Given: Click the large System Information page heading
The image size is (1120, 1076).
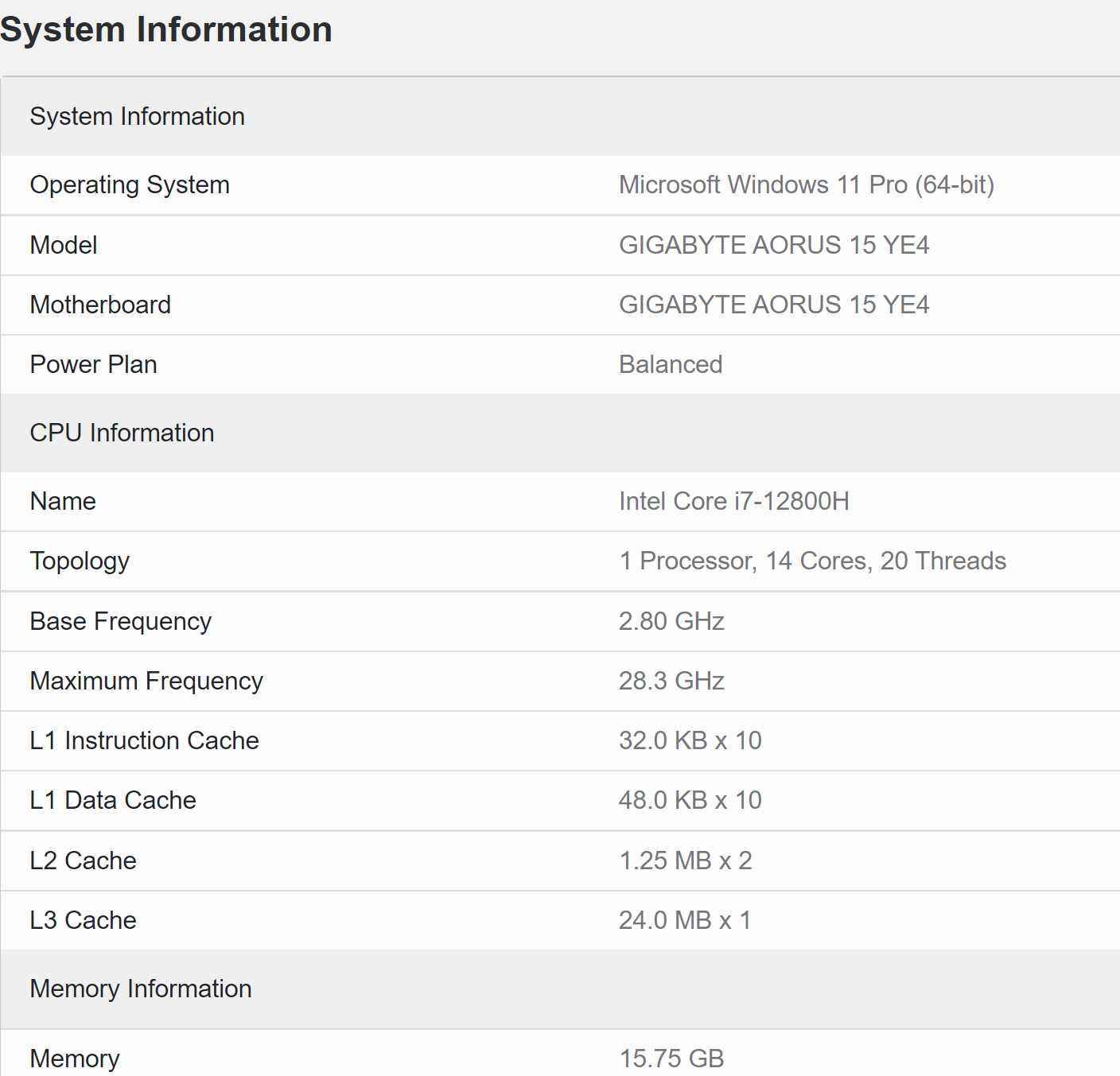Looking at the screenshot, I should click(166, 30).
